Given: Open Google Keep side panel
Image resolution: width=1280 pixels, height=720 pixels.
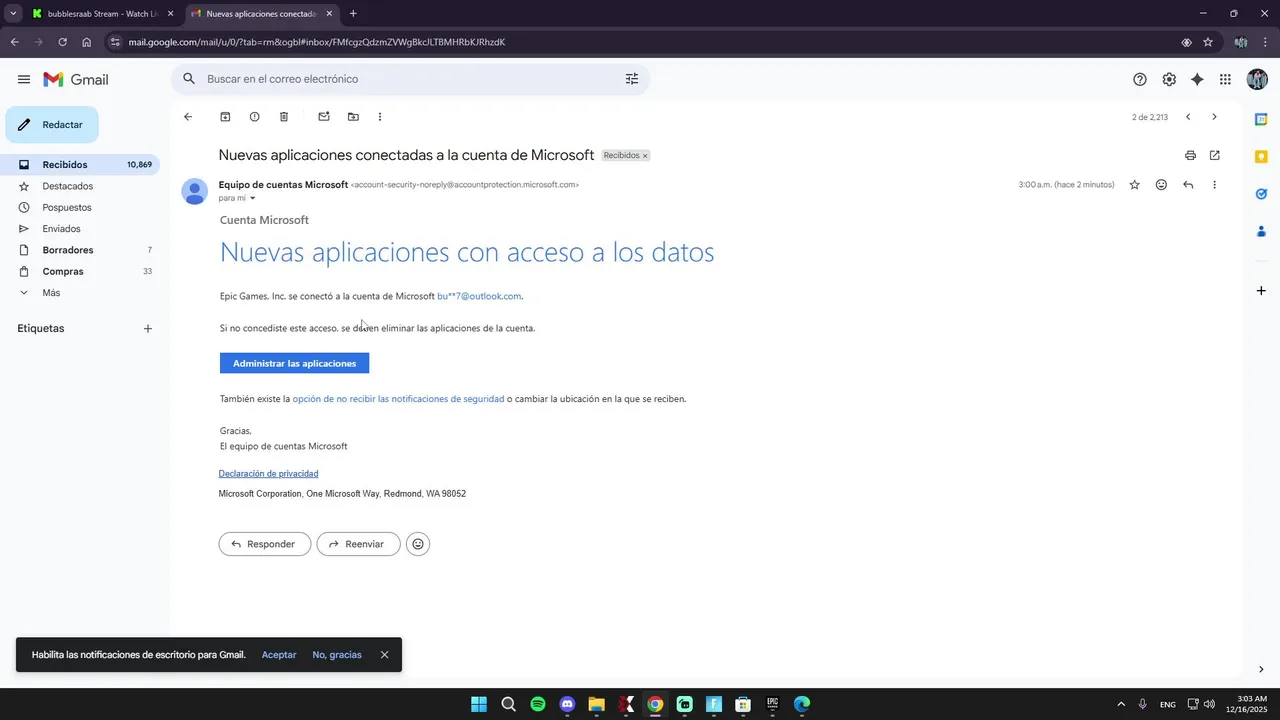Looking at the screenshot, I should (x=1261, y=156).
